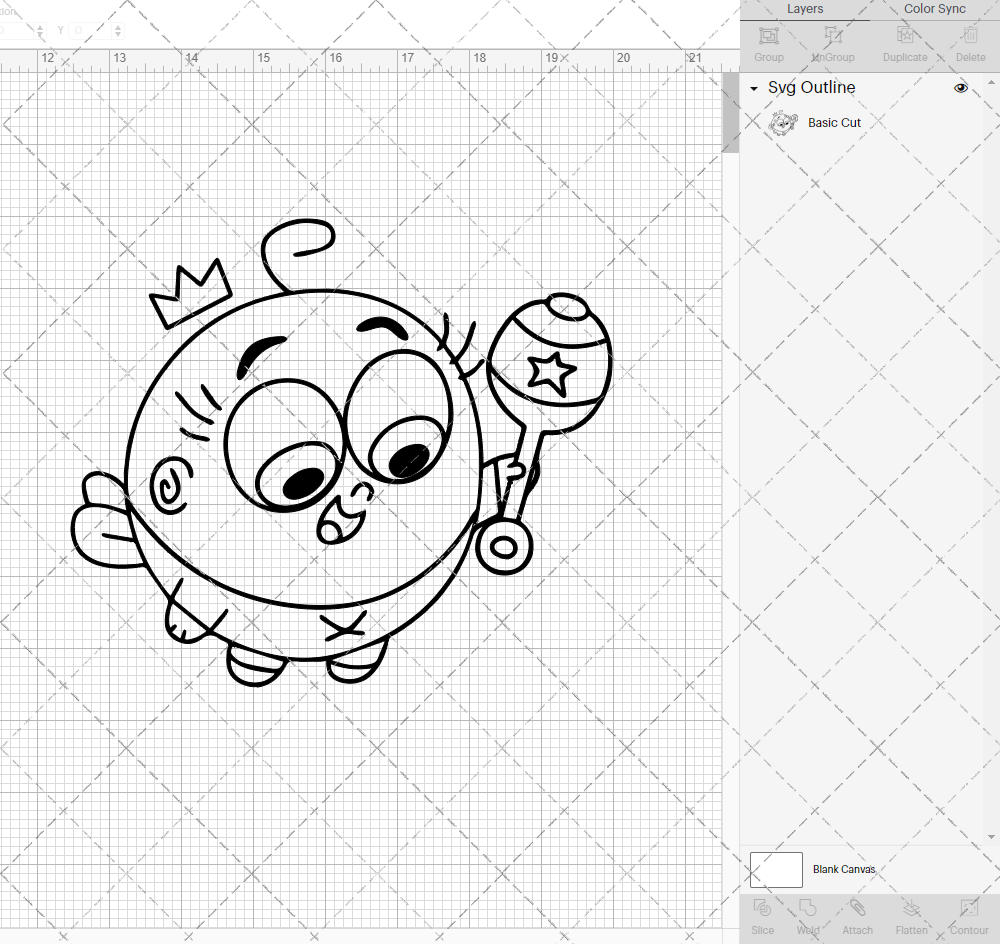1000x944 pixels.
Task: Click the Attach paperclip icon
Action: tap(857, 908)
